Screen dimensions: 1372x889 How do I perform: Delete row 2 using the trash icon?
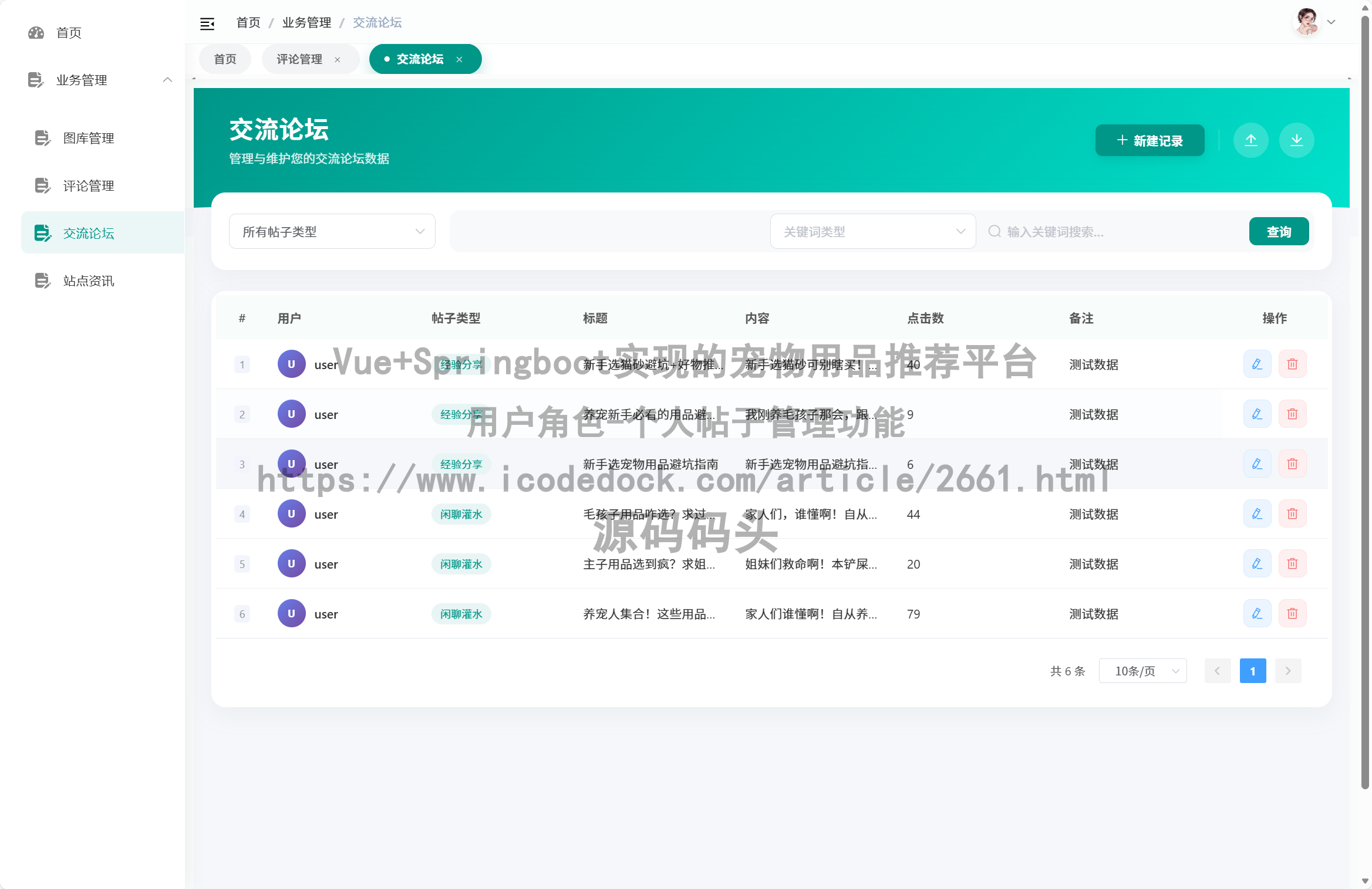(1292, 414)
